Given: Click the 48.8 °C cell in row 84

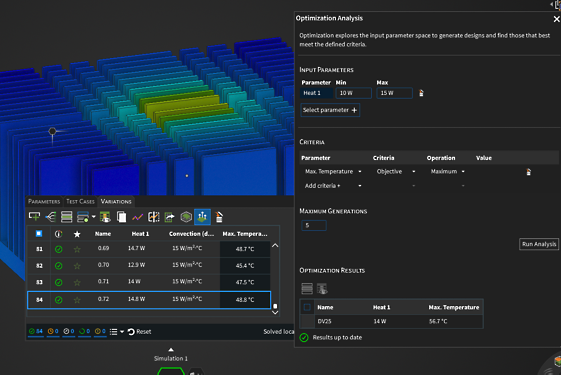Looking at the screenshot, I should tap(245, 300).
